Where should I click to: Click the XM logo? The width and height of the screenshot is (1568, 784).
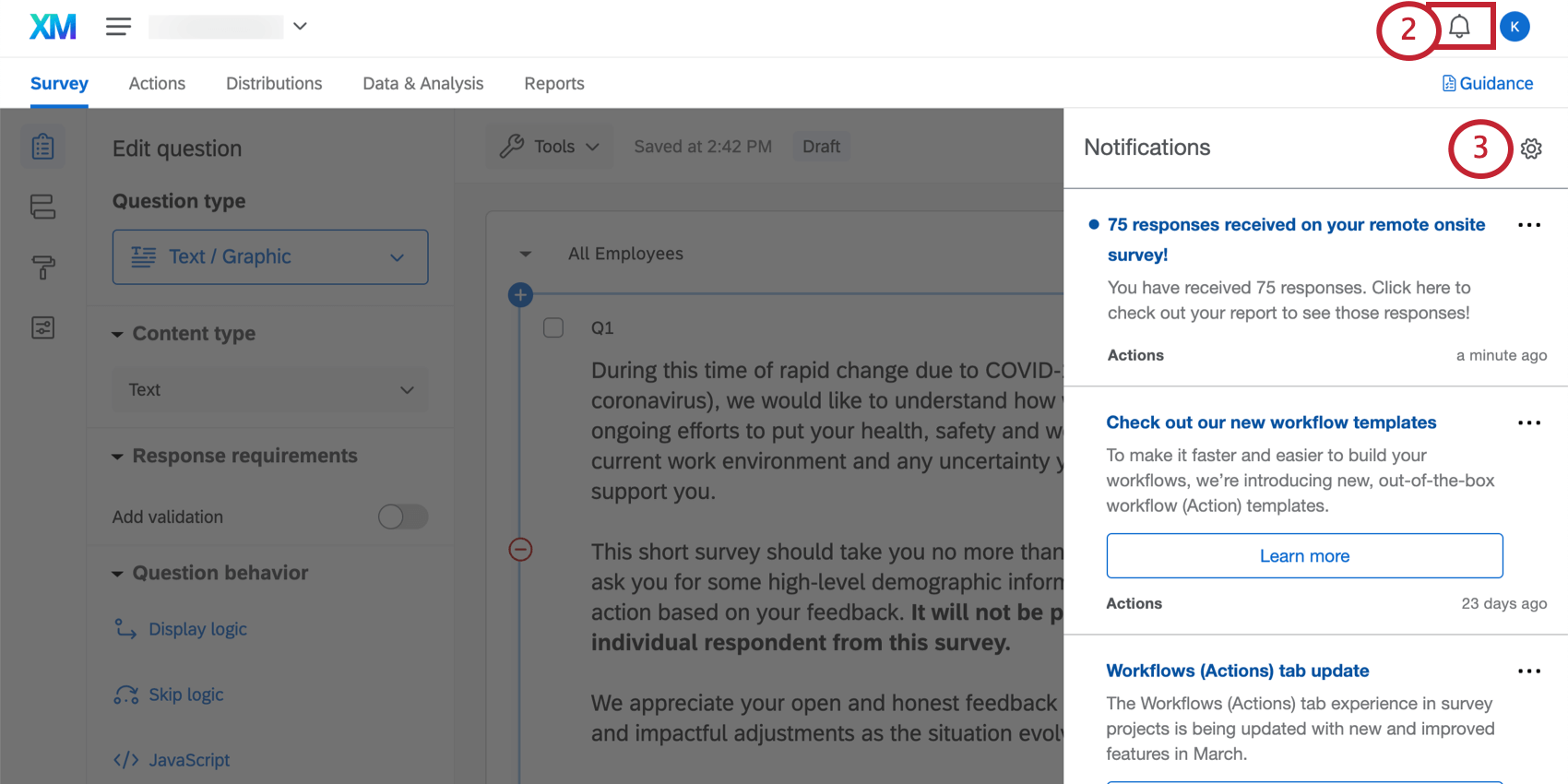click(x=53, y=27)
